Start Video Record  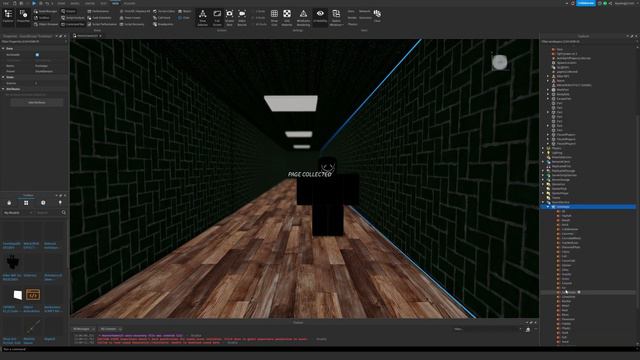(242, 18)
